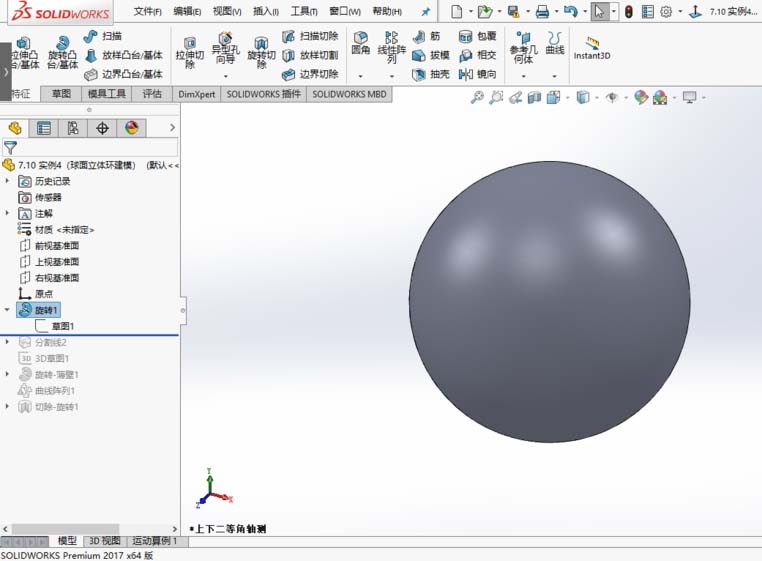Choose the 拔模 draft tool
This screenshot has height=561, width=762.
[x=431, y=55]
